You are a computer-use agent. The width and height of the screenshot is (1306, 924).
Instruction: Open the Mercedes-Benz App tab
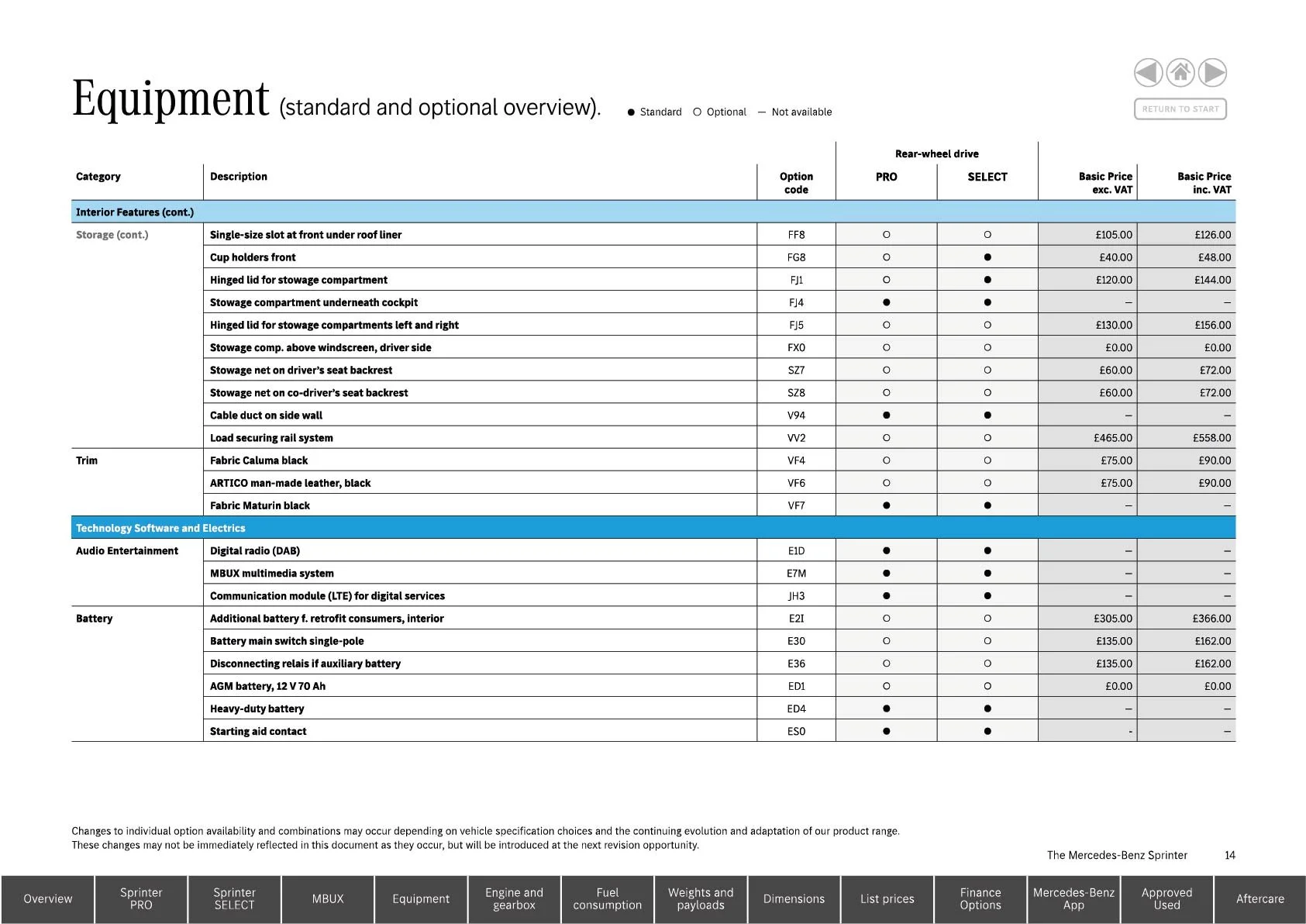coord(1073,899)
